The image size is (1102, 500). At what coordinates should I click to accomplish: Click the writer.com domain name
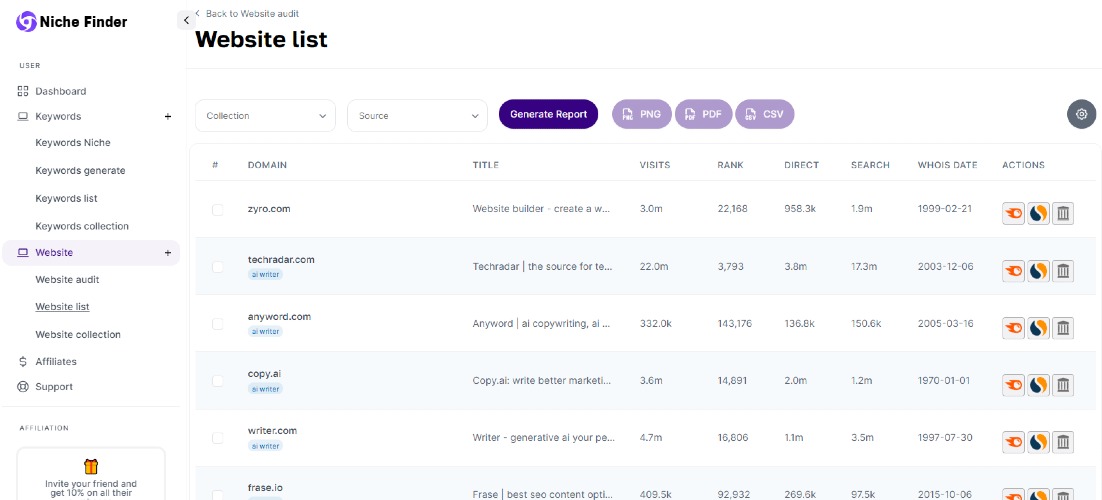273,430
